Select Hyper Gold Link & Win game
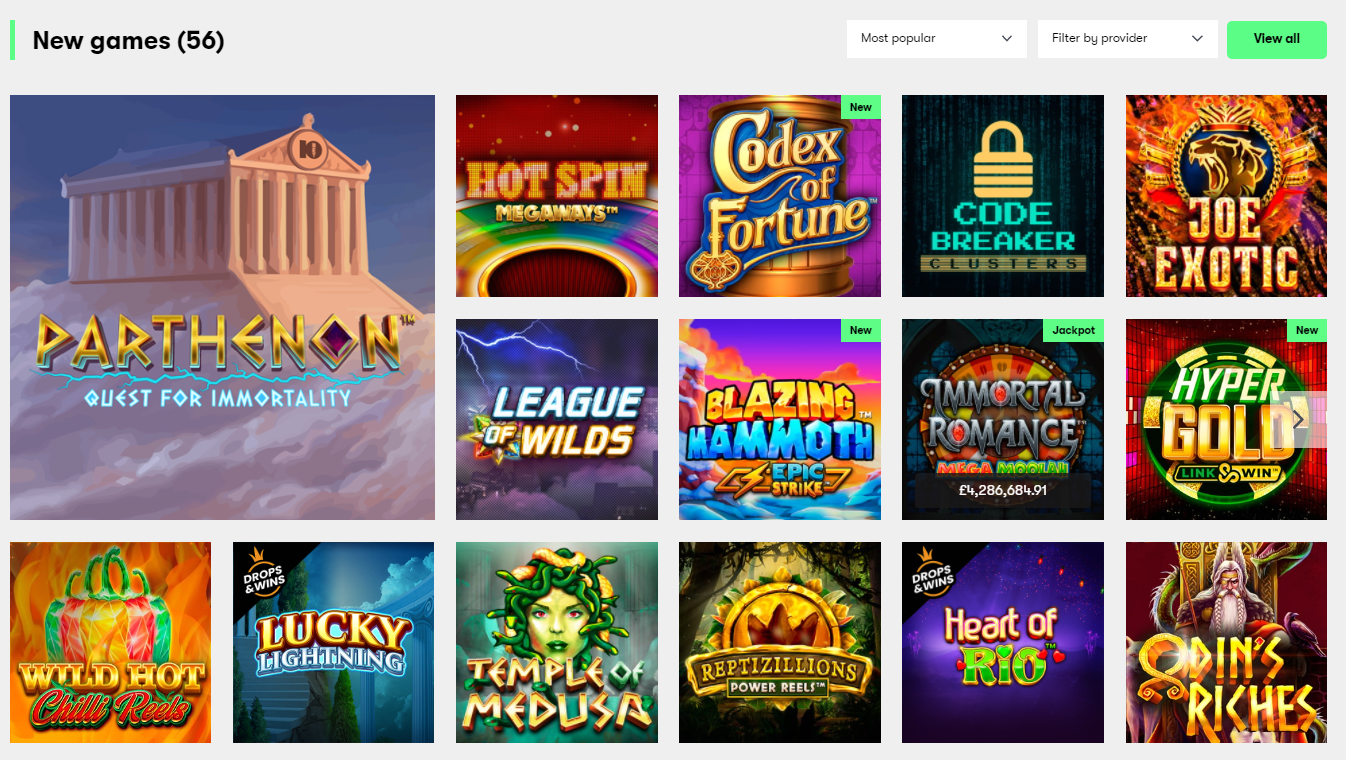1346x760 pixels. coord(1226,419)
